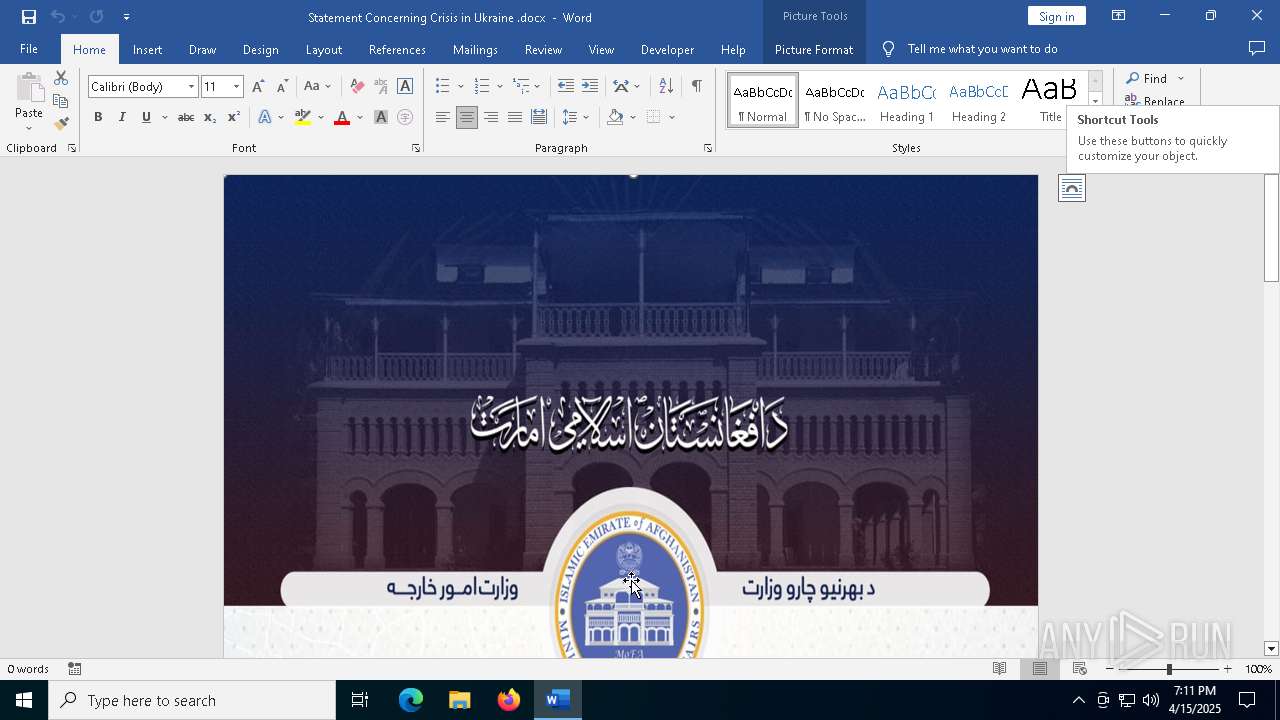Expand the Borders dropdown arrow
This screenshot has width=1280, height=720.
672,118
